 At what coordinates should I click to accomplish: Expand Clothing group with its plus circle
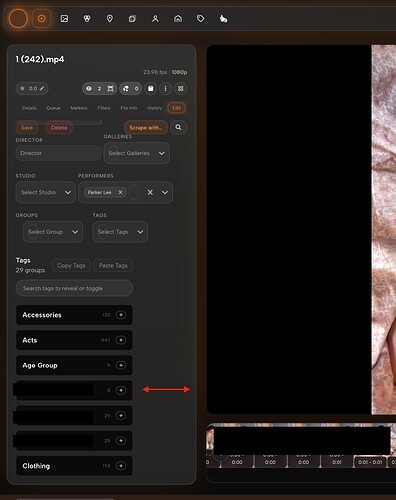[x=121, y=466]
